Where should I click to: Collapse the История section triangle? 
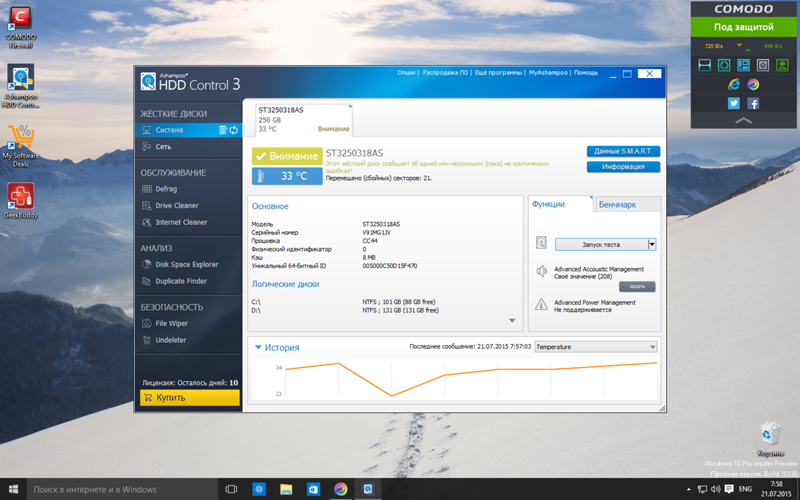(x=258, y=347)
